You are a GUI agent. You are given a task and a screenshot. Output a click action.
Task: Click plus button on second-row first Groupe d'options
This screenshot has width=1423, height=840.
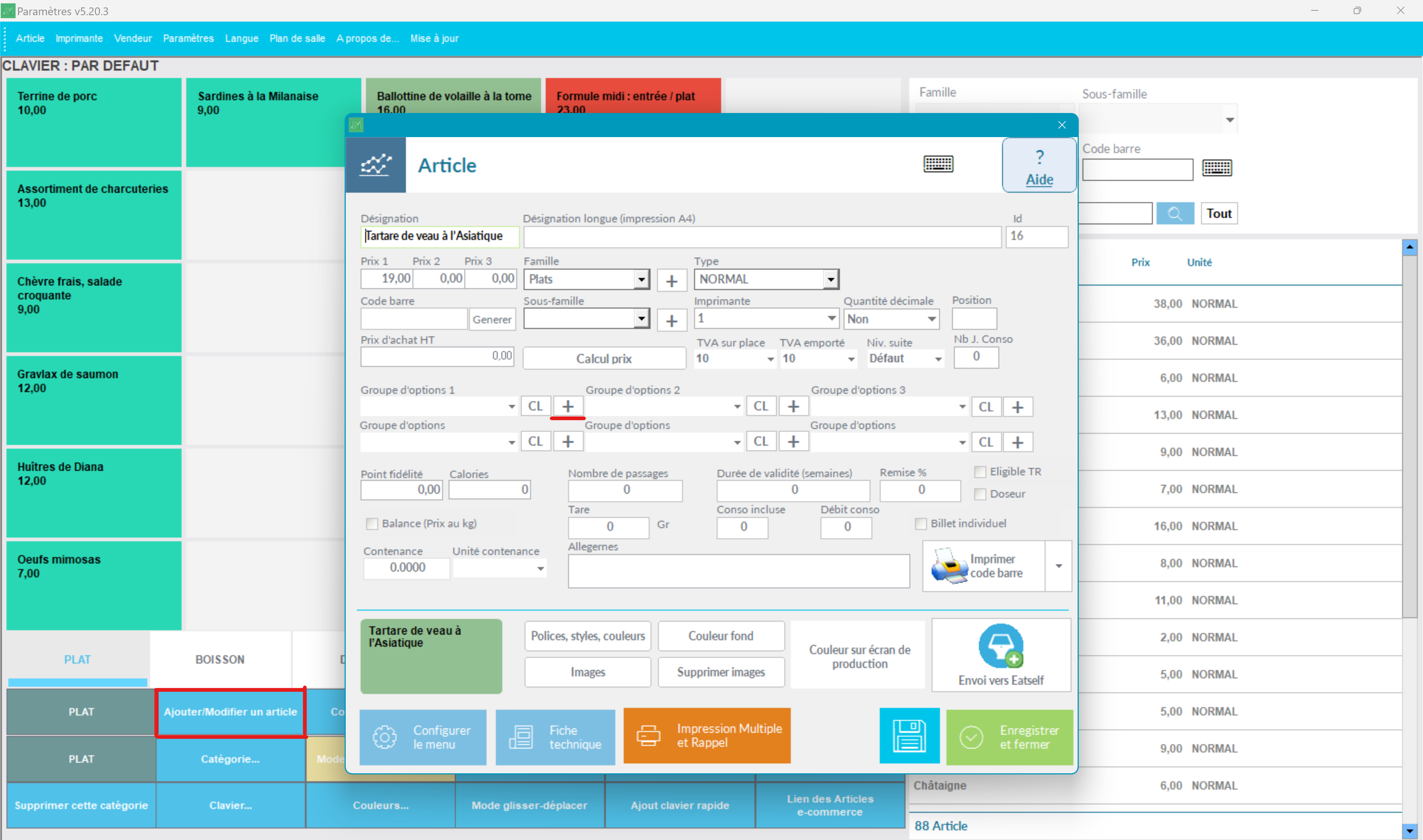568,441
